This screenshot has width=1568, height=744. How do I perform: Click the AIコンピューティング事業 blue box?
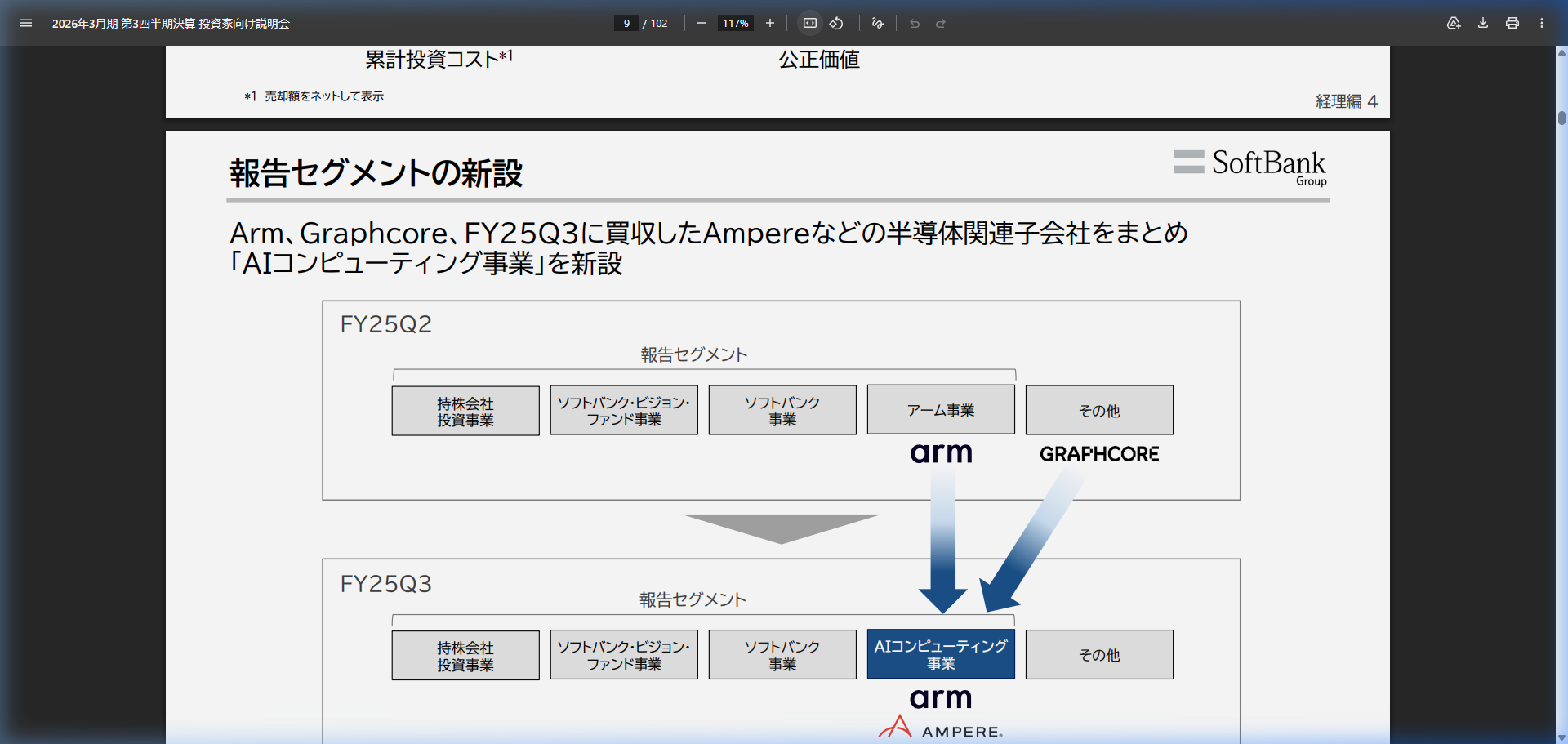(941, 654)
